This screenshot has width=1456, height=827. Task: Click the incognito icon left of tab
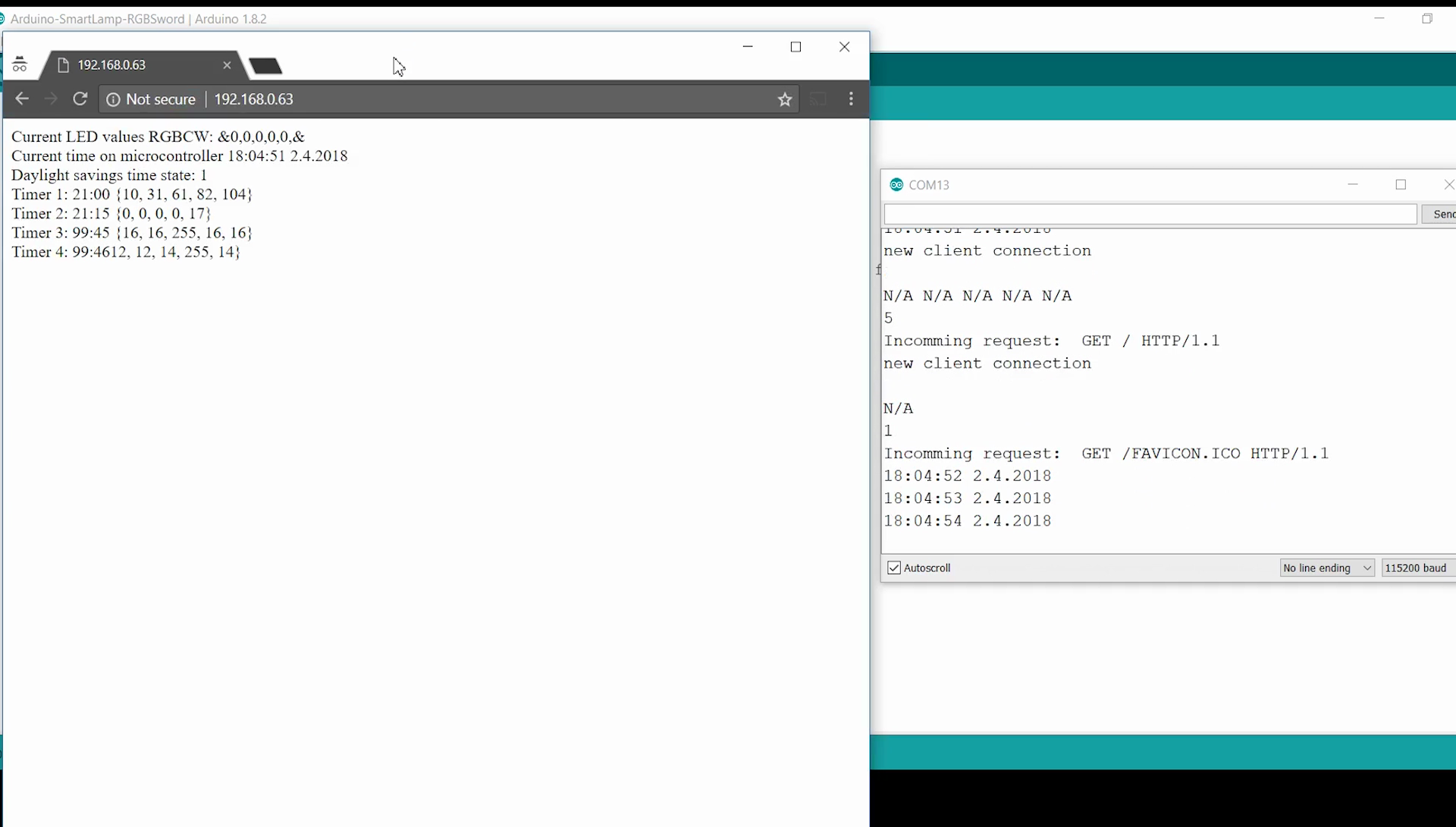coord(20,65)
